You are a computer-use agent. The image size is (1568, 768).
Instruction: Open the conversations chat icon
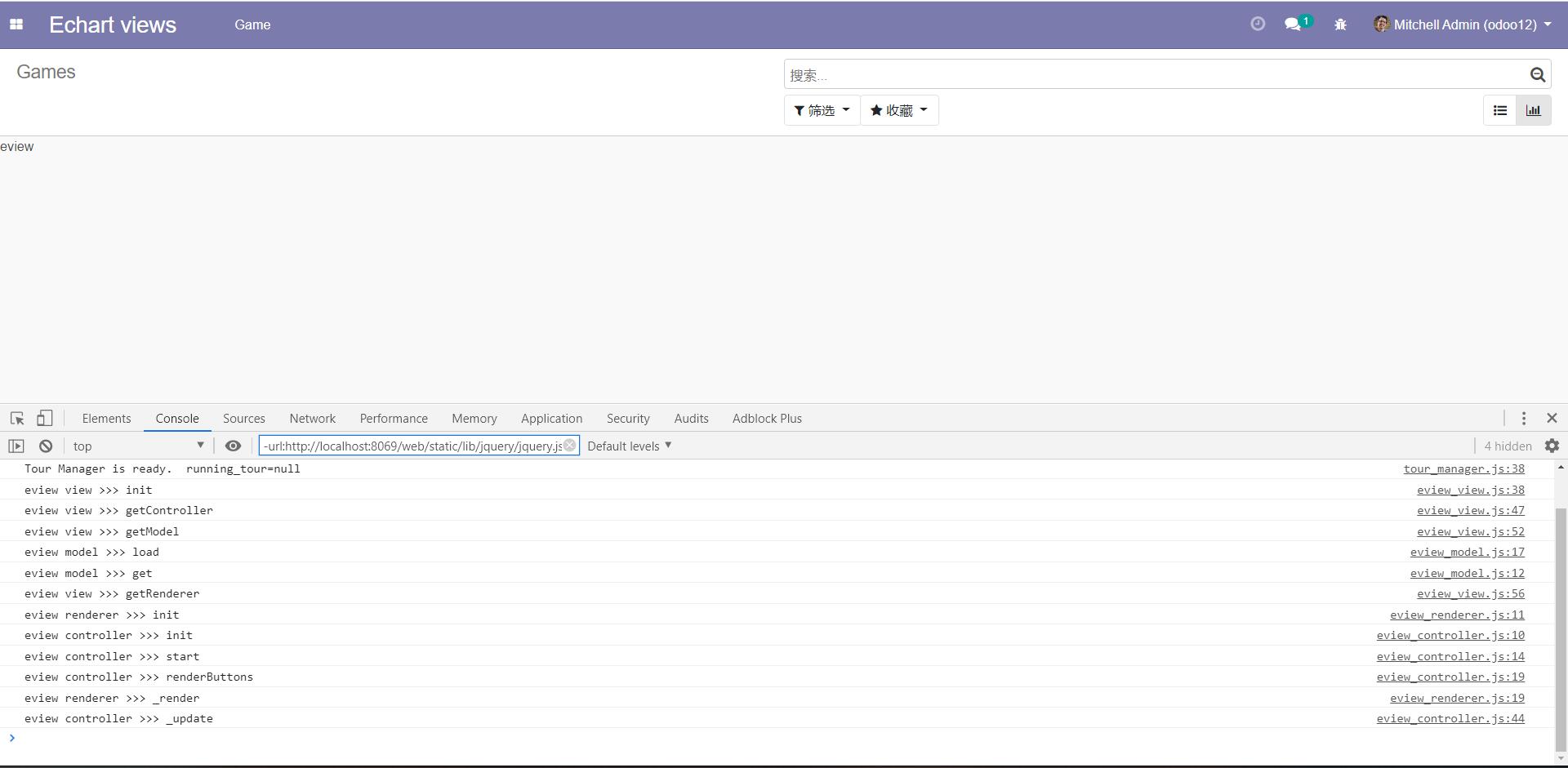pyautogui.click(x=1294, y=24)
